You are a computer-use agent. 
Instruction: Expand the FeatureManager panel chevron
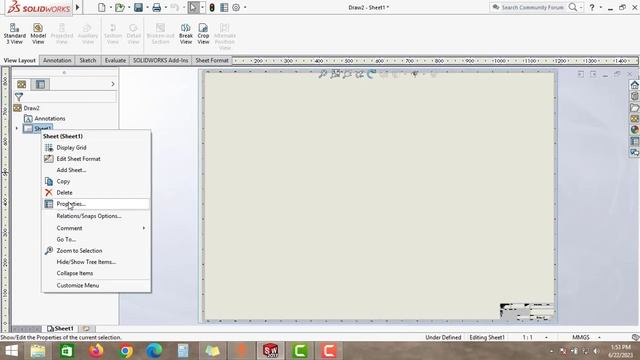click(x=113, y=84)
